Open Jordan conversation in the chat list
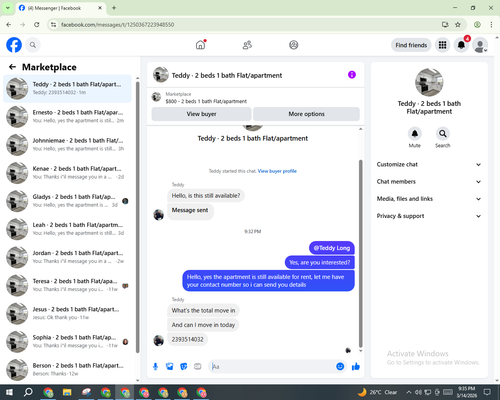 tap(67, 257)
